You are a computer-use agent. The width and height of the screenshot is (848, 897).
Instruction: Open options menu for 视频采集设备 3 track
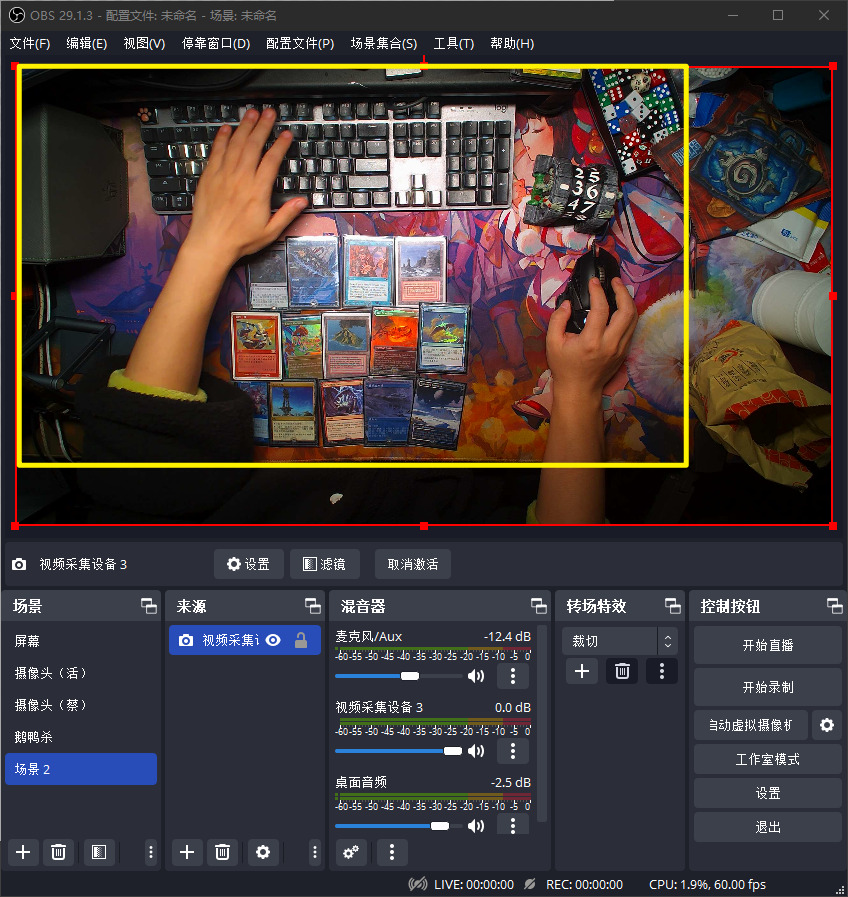tap(513, 751)
